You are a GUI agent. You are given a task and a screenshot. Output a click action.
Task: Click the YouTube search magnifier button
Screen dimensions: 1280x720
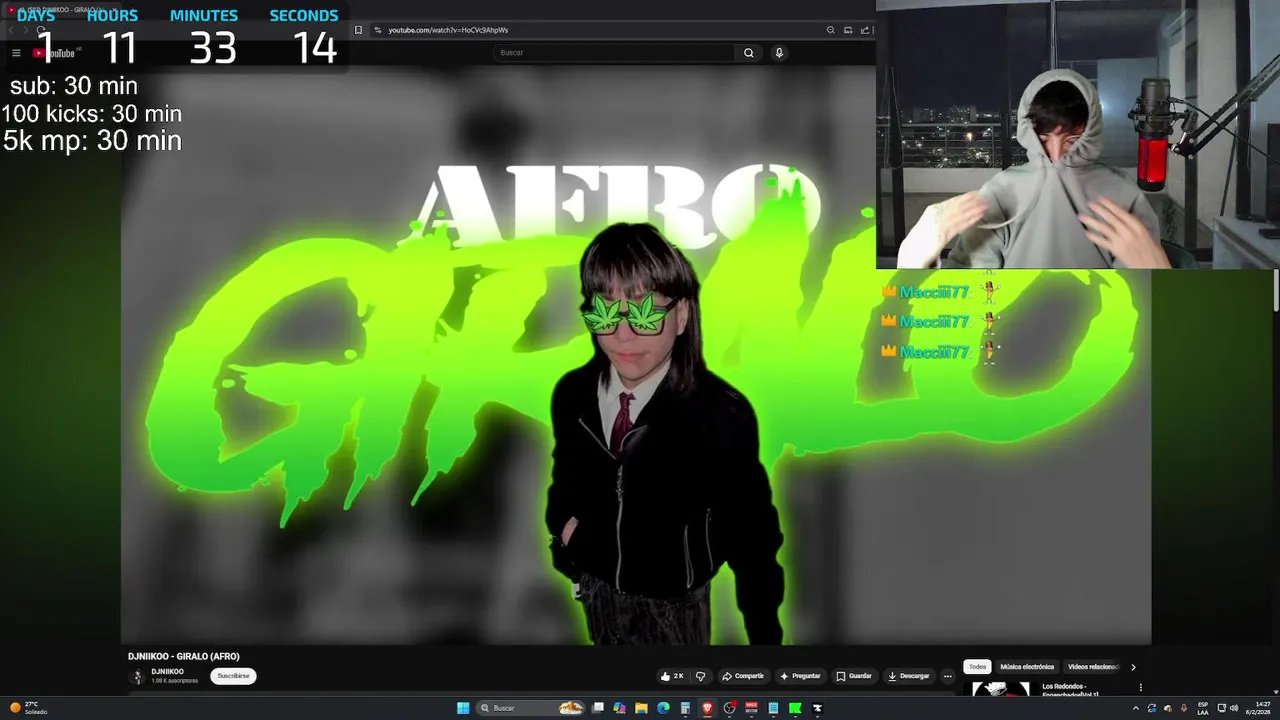pos(748,53)
